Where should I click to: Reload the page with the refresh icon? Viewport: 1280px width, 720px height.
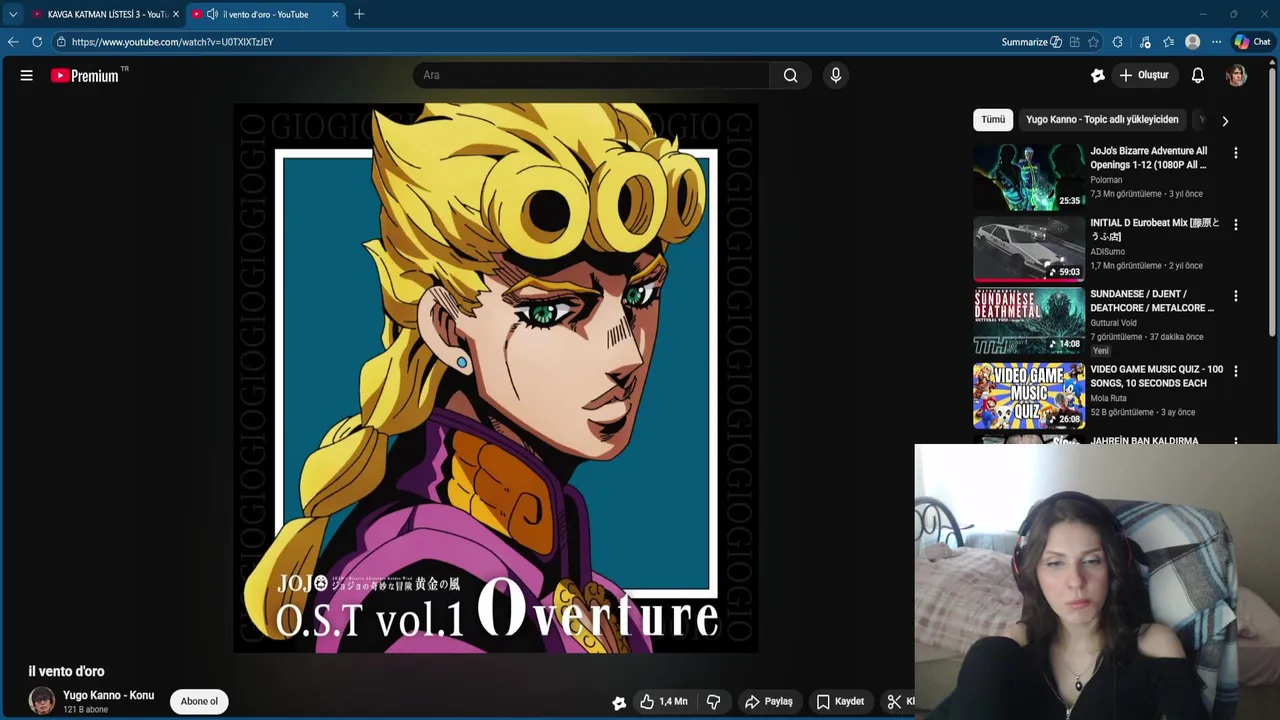pos(37,42)
